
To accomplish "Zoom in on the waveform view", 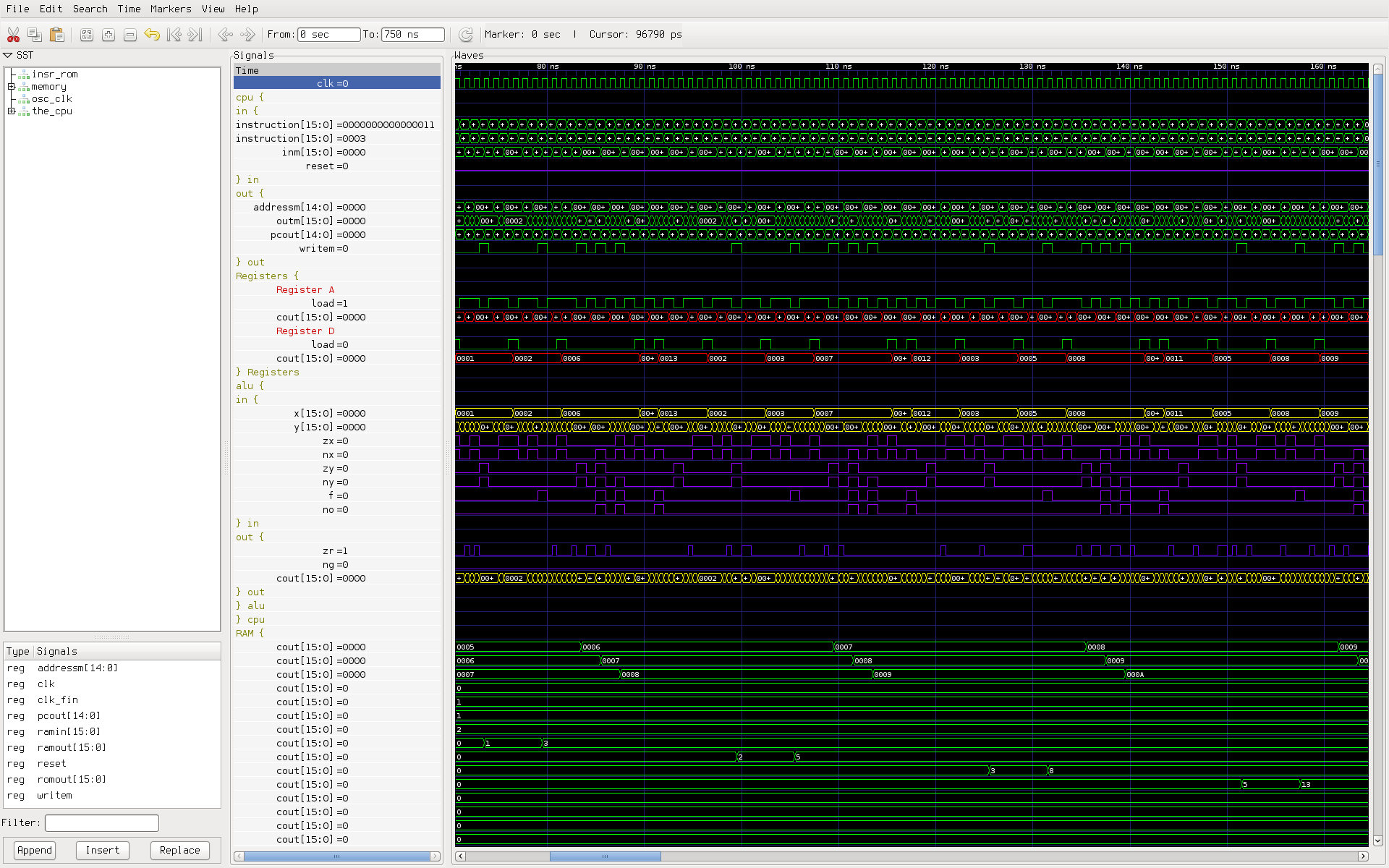I will coord(109,34).
